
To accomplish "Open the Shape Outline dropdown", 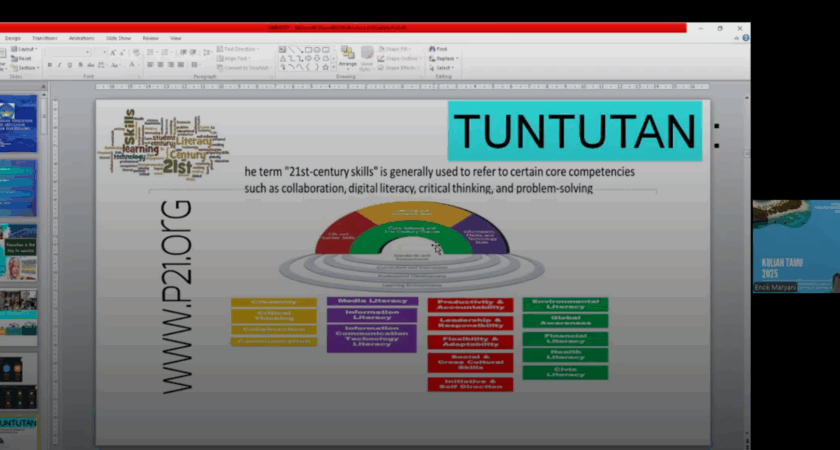I will pos(400,58).
